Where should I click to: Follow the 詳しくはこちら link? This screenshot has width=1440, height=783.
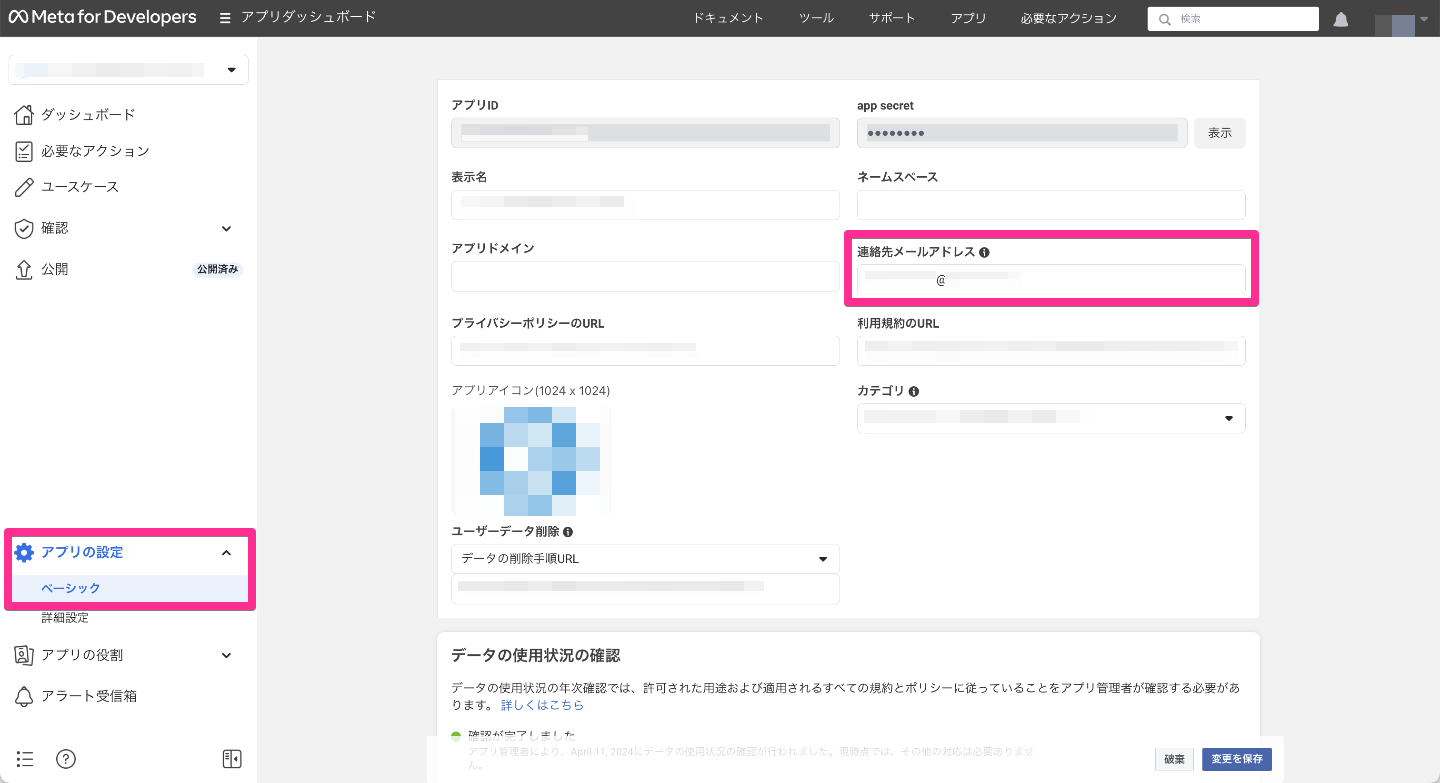tap(542, 705)
